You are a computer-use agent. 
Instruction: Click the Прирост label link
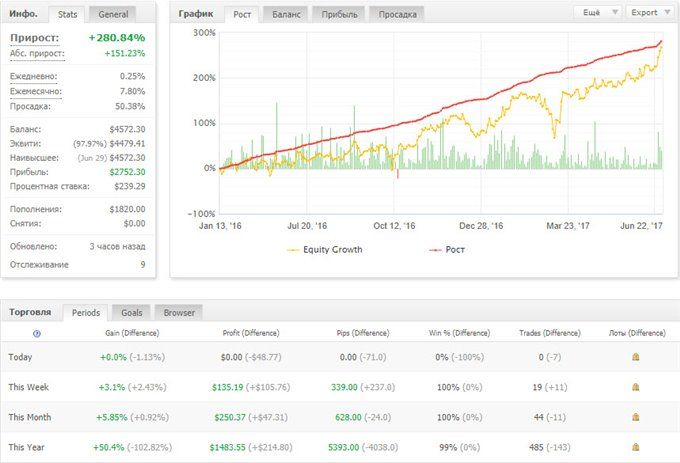point(34,38)
